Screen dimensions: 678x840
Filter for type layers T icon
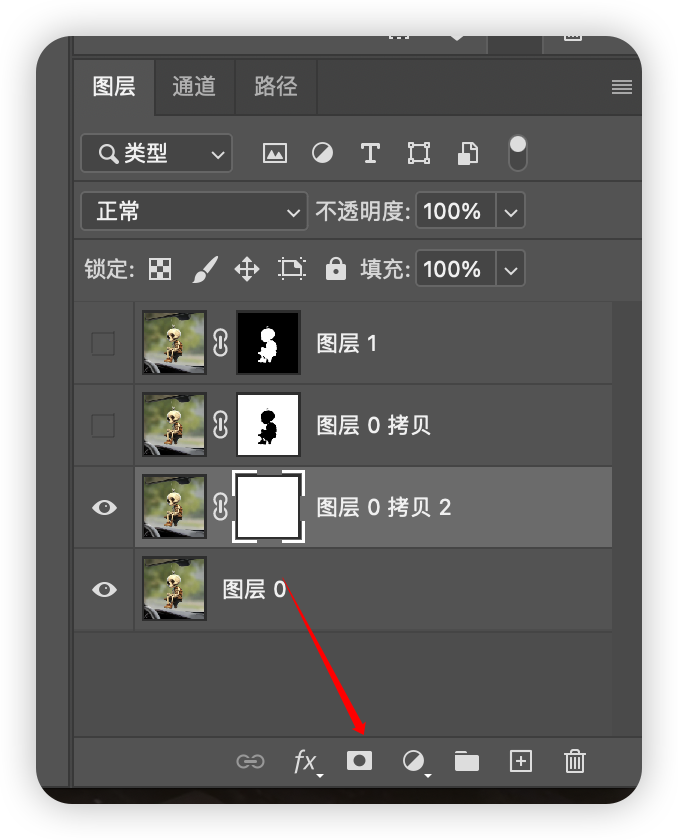[370, 153]
